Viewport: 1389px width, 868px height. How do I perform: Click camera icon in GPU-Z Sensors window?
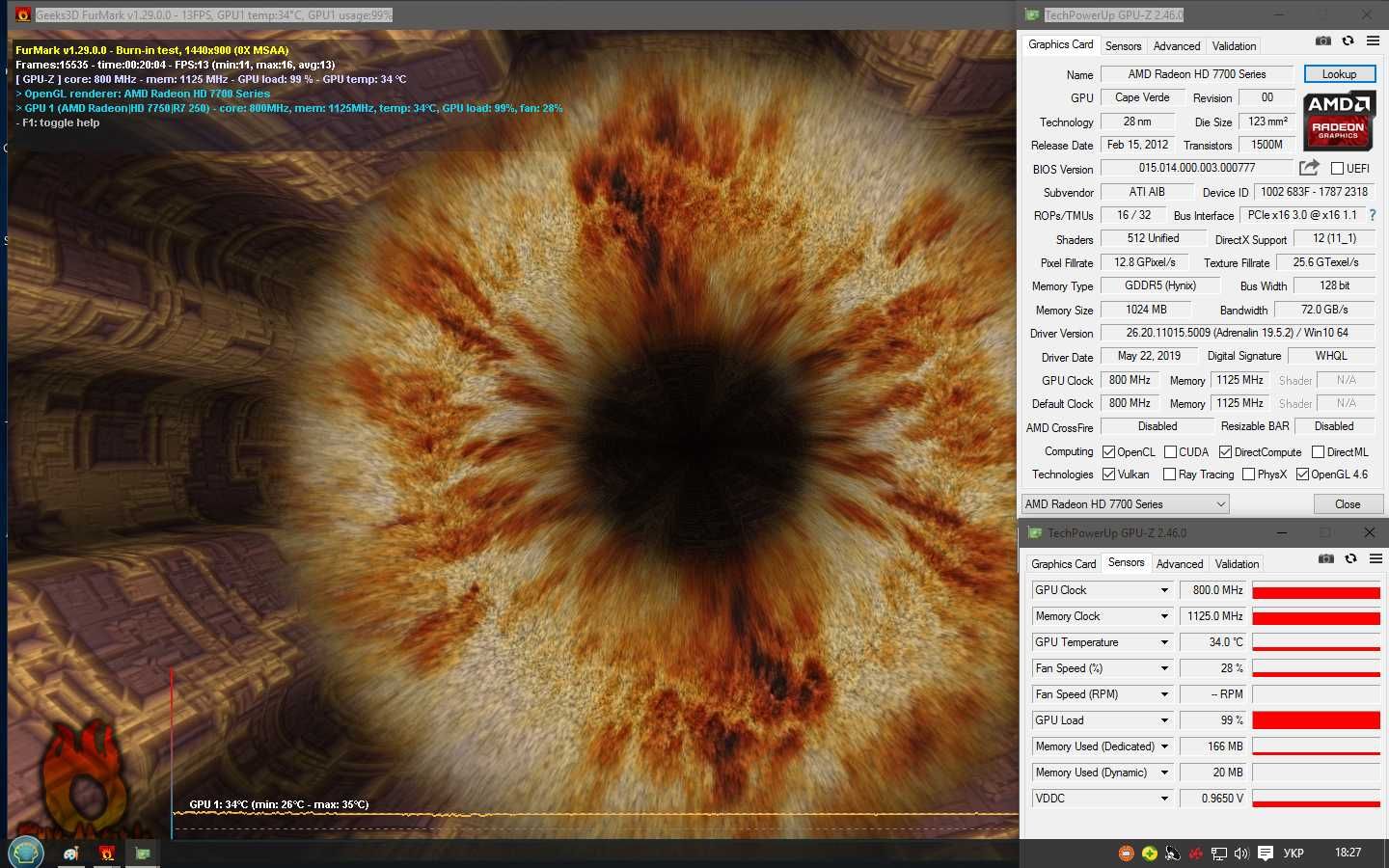(x=1326, y=558)
